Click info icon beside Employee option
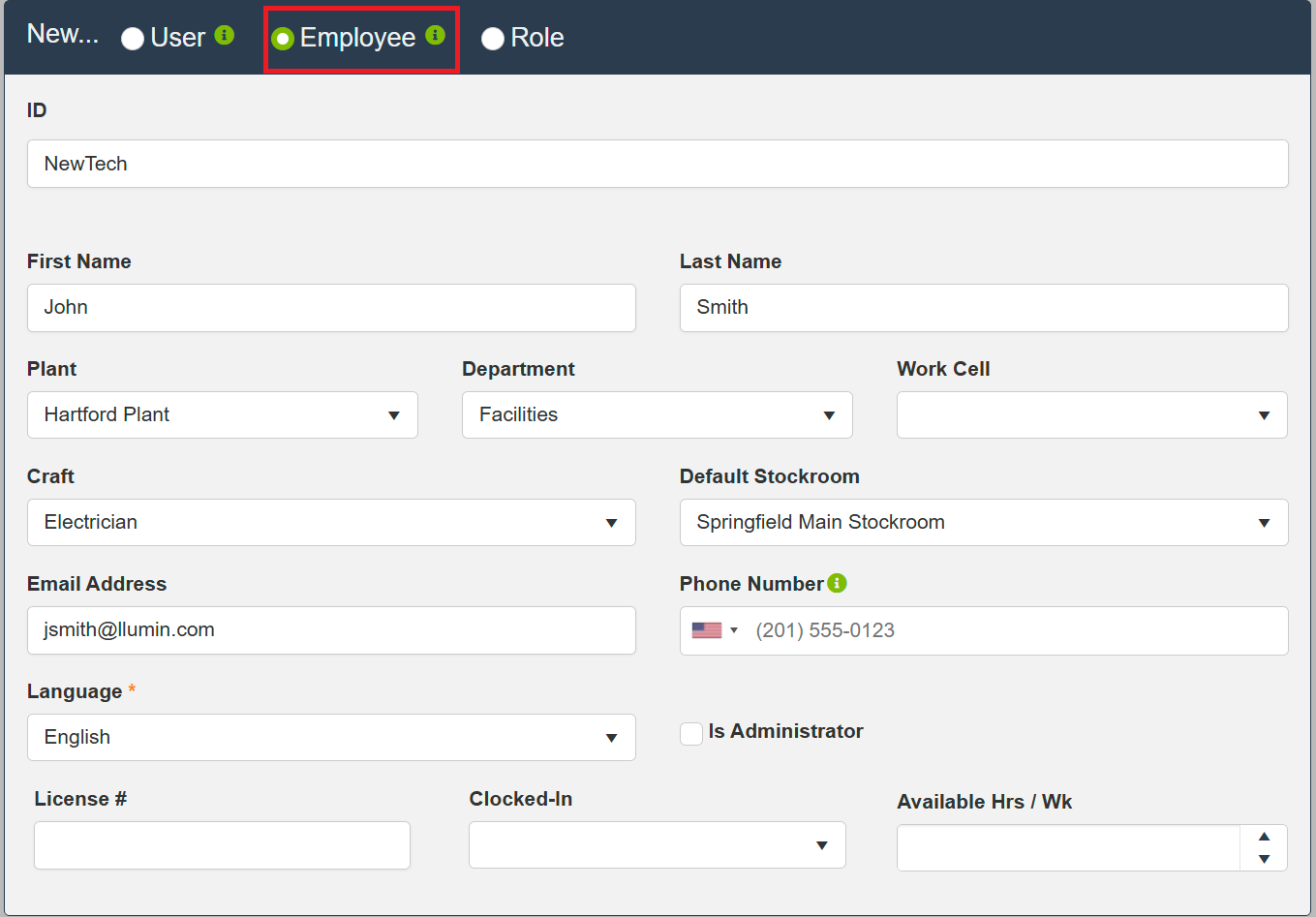The width and height of the screenshot is (1316, 917). pyautogui.click(x=436, y=35)
